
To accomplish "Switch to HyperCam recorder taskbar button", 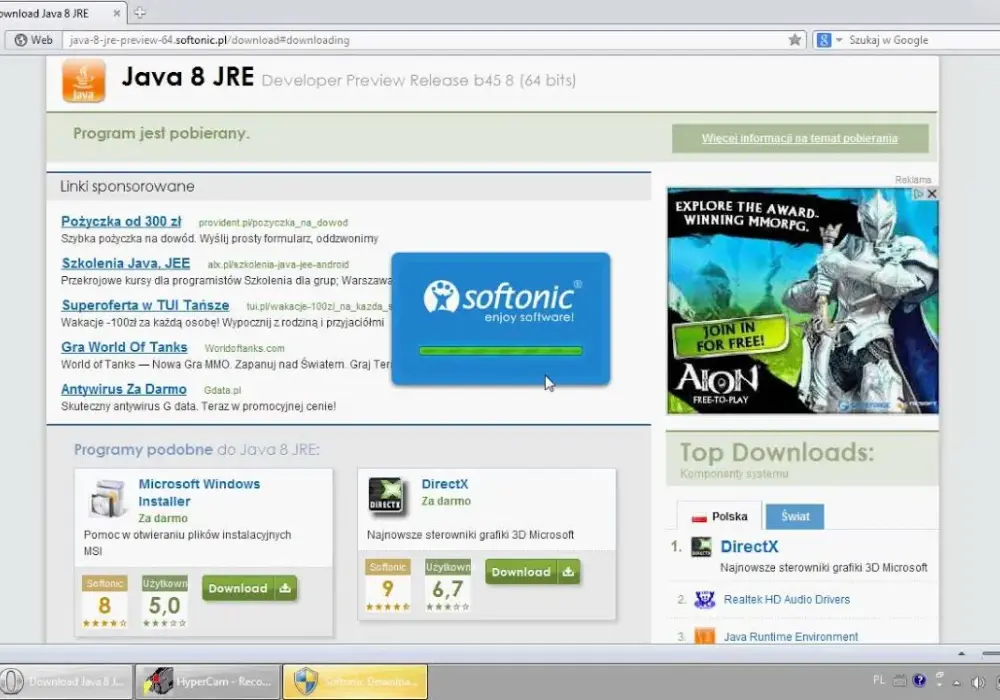I will coord(209,682).
